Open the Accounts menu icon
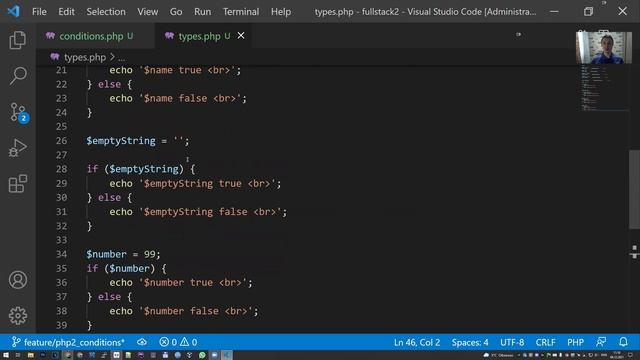 point(18,280)
